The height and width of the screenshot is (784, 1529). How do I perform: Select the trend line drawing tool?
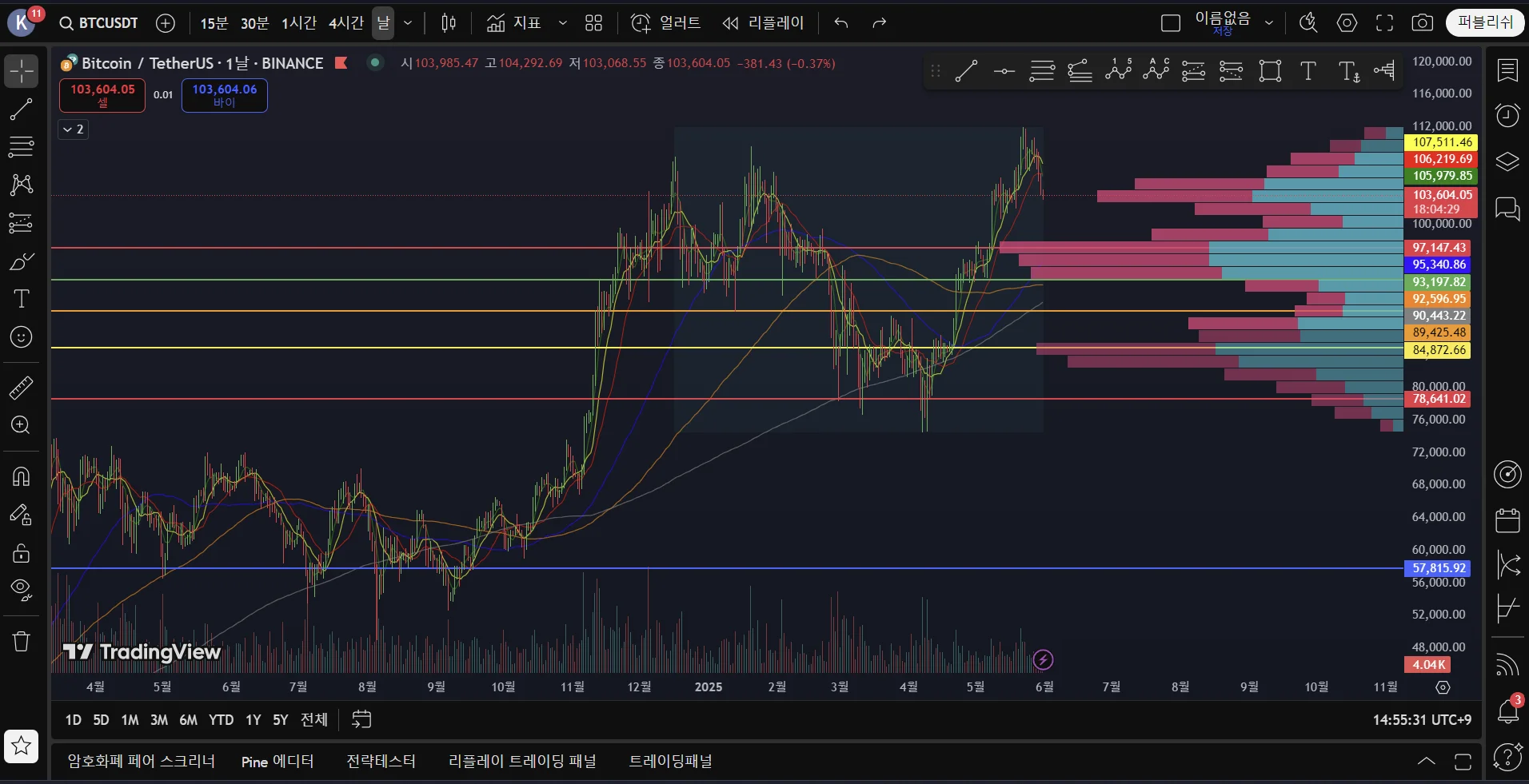[x=22, y=109]
